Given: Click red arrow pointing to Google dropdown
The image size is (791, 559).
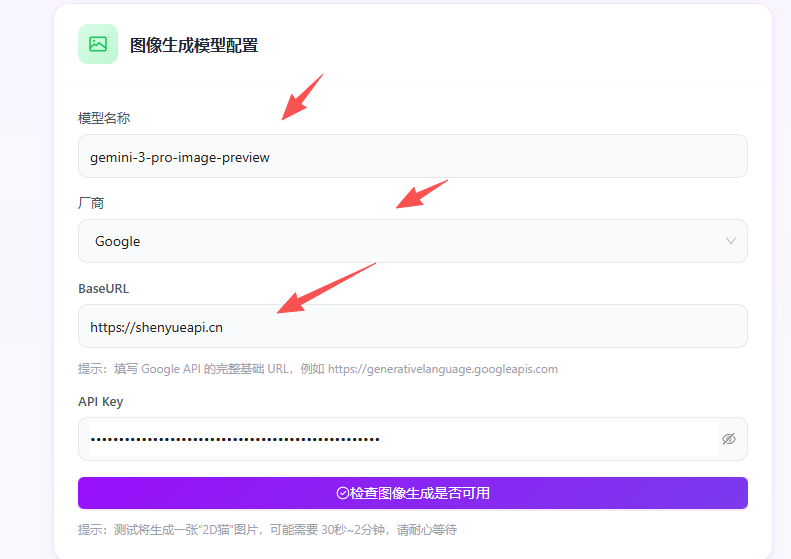Looking at the screenshot, I should (420, 194).
